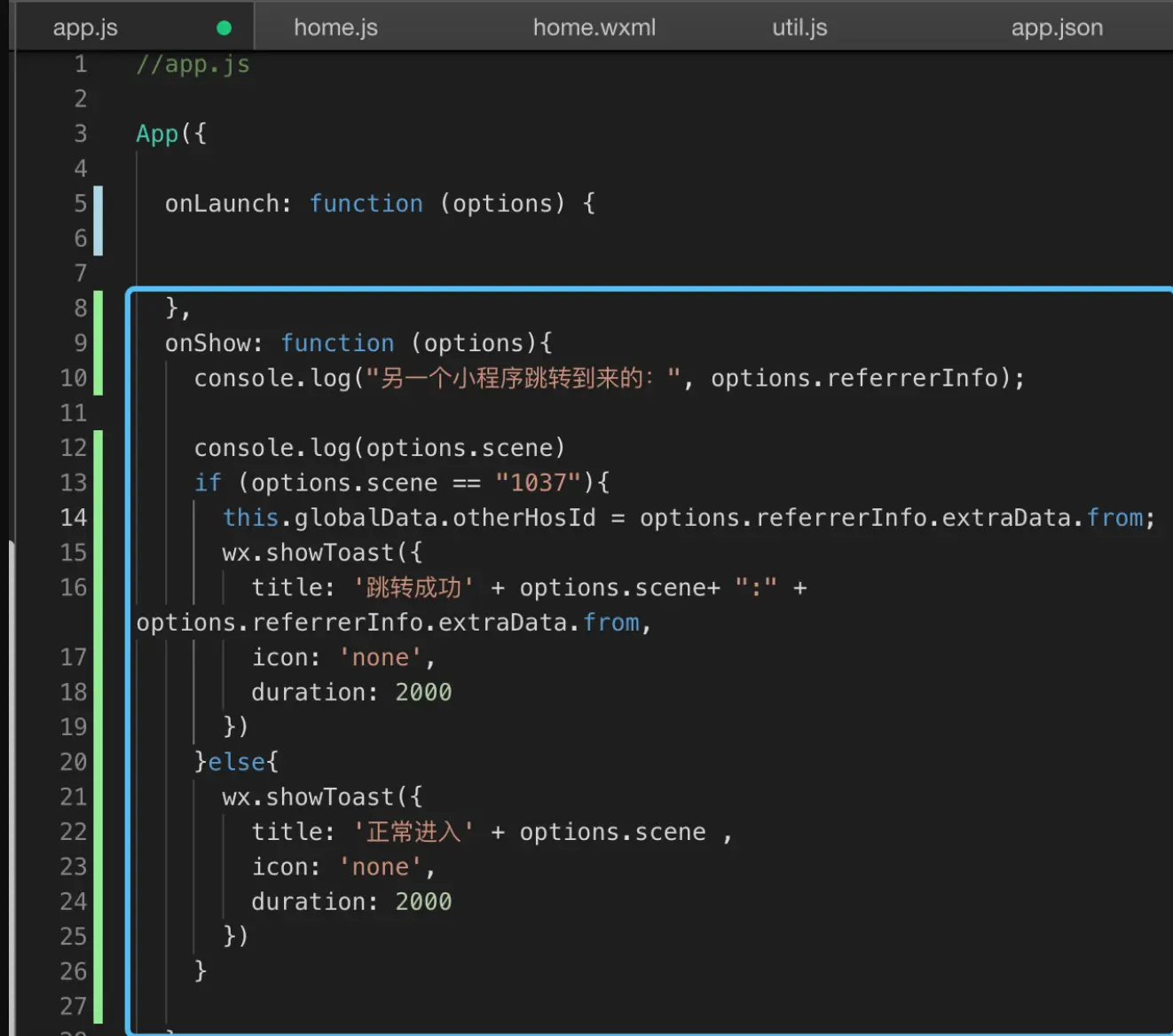This screenshot has height=1036, width=1173.
Task: Click line number 20 in the gutter
Action: [x=74, y=762]
